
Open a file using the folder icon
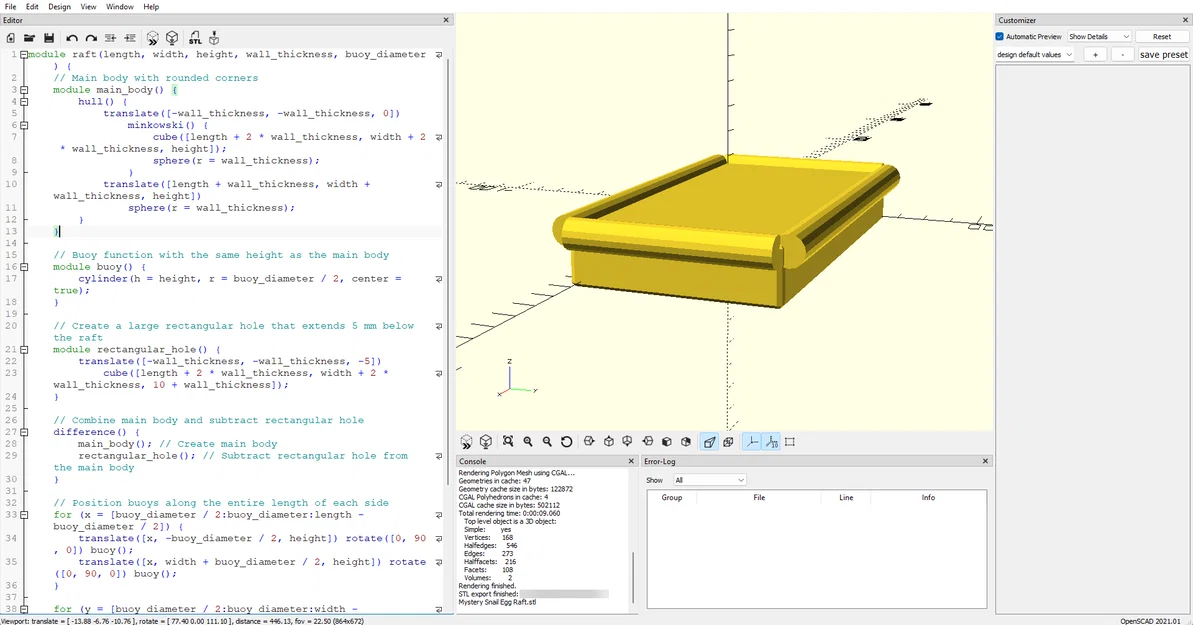coord(29,38)
